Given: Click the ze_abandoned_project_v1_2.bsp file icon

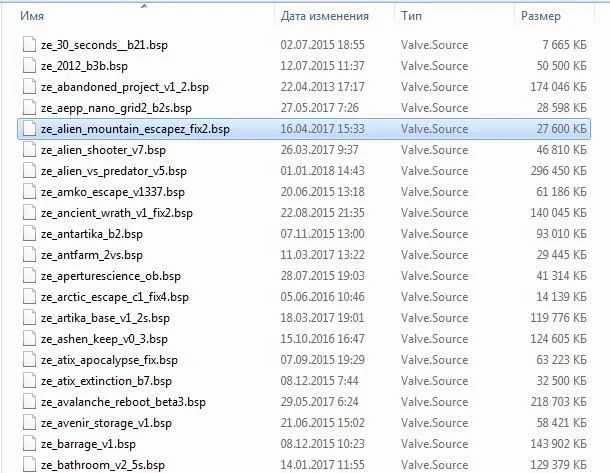Looking at the screenshot, I should 28,87.
